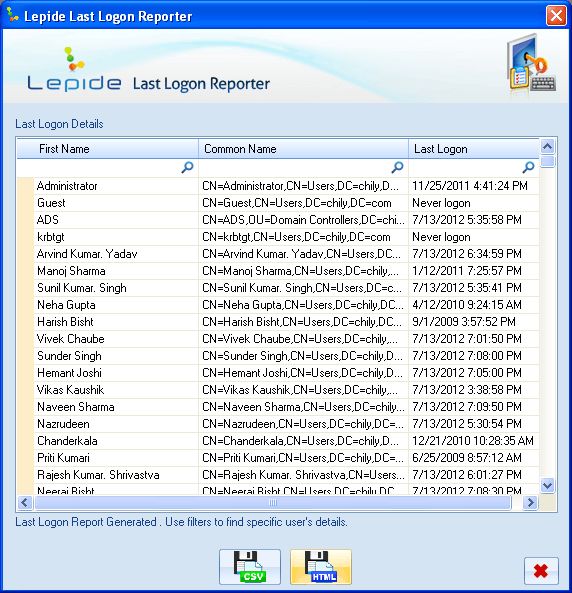The width and height of the screenshot is (572, 593).
Task: Select the krbtgt row
Action: pyautogui.click(x=278, y=237)
